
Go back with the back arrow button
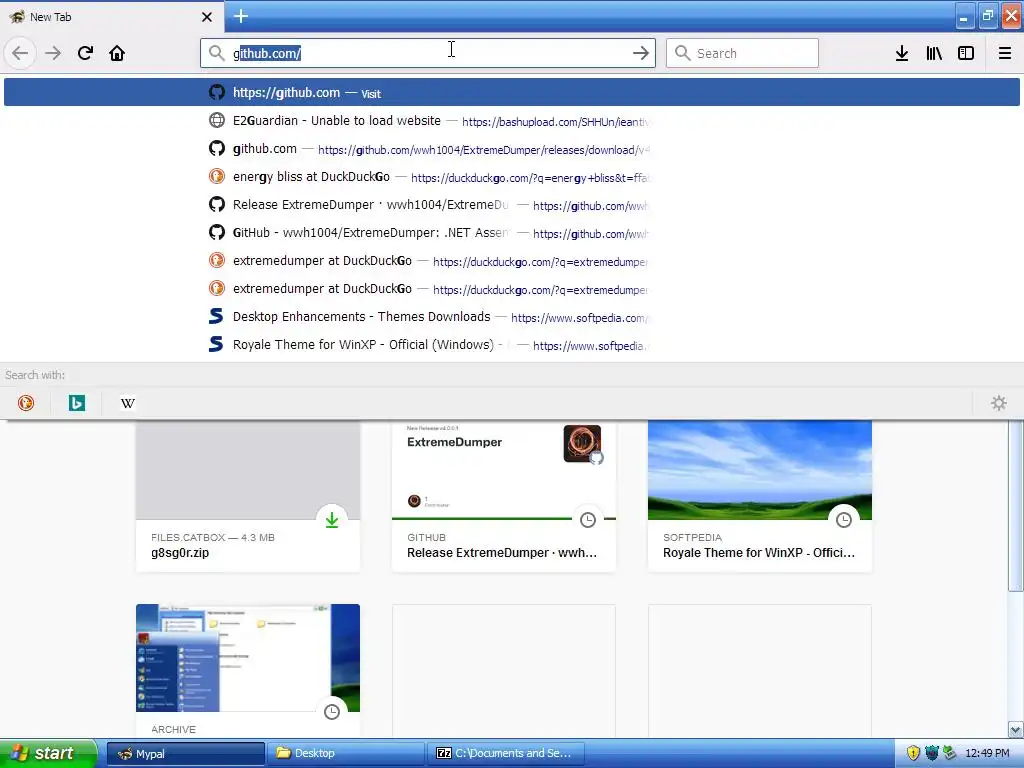pyautogui.click(x=20, y=53)
